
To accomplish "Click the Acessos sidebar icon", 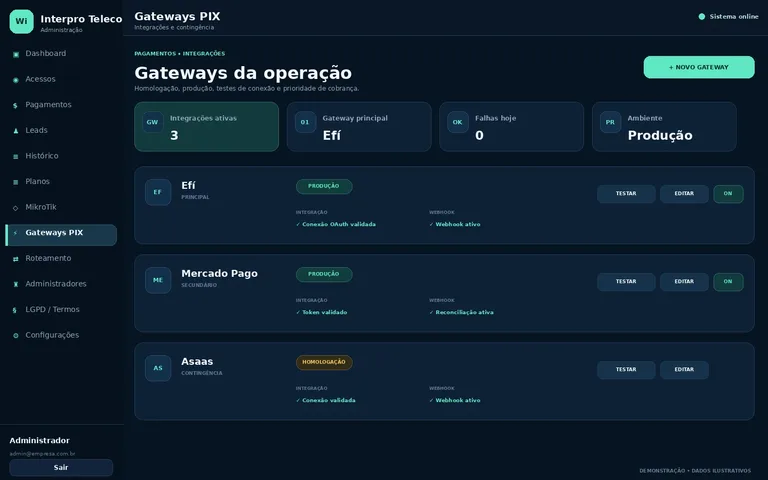I will point(16,79).
